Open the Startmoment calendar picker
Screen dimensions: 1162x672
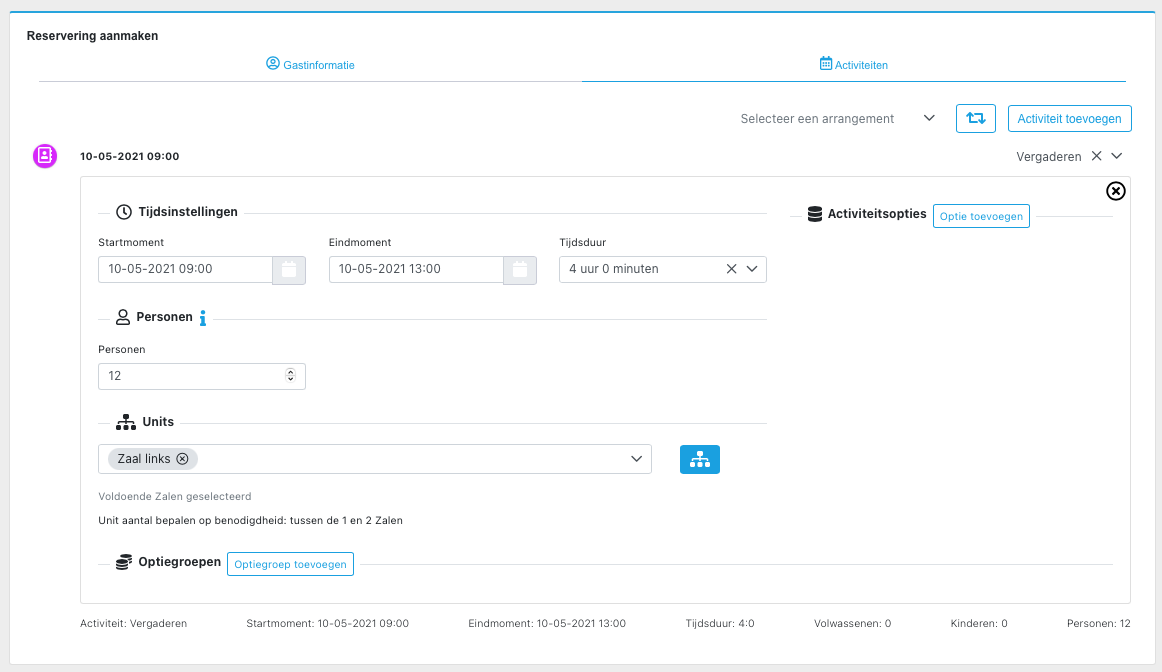289,269
